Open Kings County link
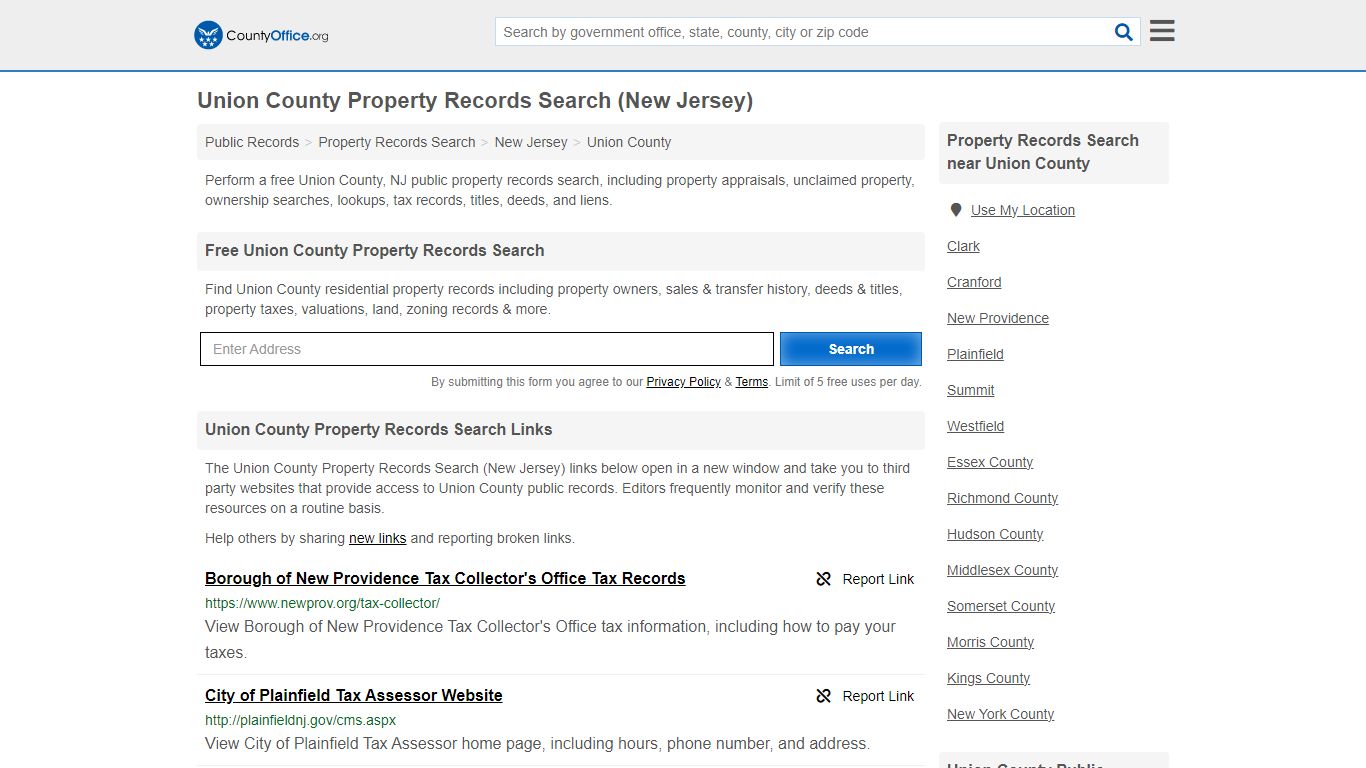 988,678
